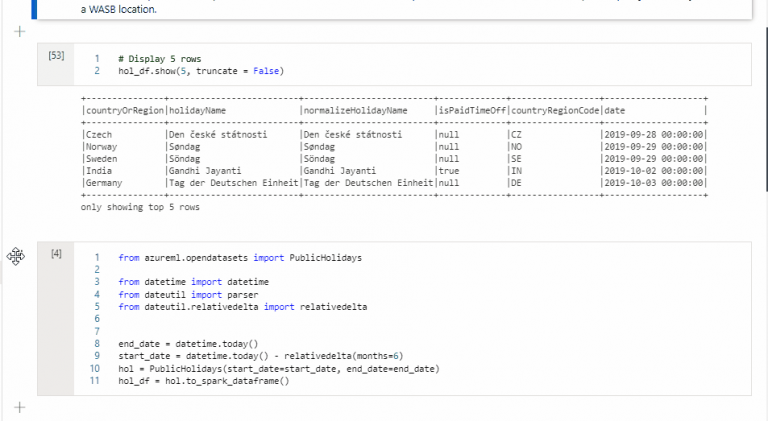This screenshot has height=421, width=768.
Task: Add a cell above cell [53]
Action: (x=20, y=32)
